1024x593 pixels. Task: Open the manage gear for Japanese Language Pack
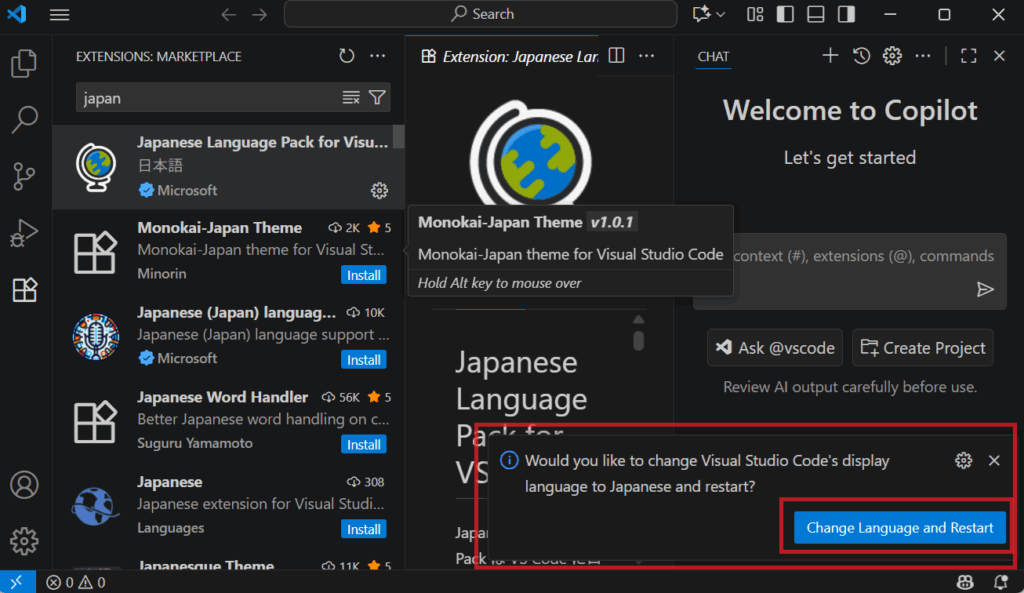click(x=379, y=190)
